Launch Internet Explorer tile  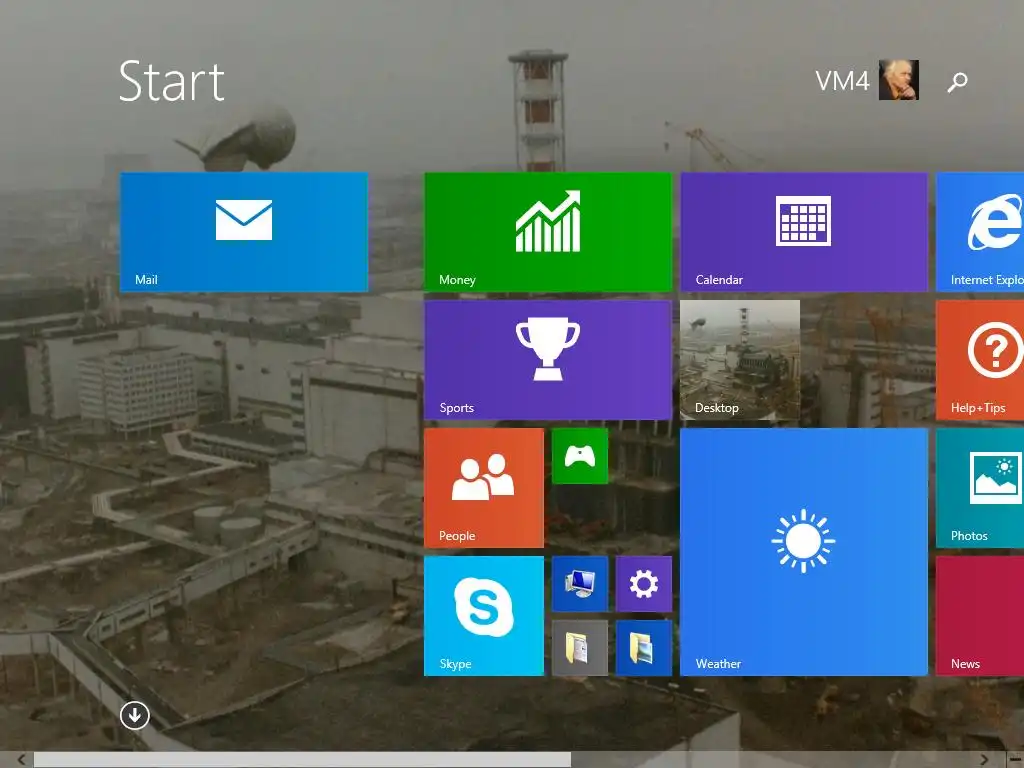coord(980,232)
